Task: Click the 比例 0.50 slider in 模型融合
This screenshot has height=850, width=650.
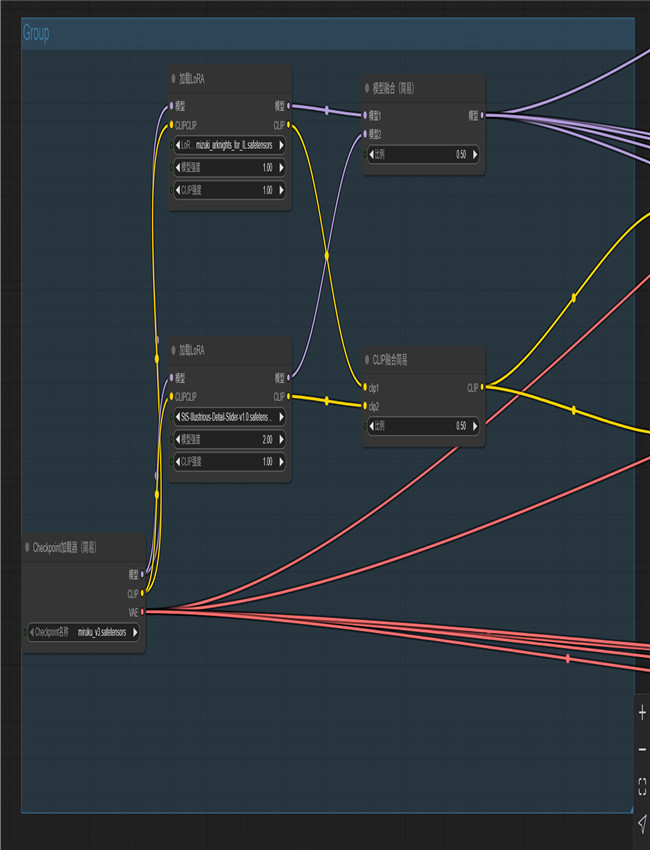Action: click(x=422, y=155)
